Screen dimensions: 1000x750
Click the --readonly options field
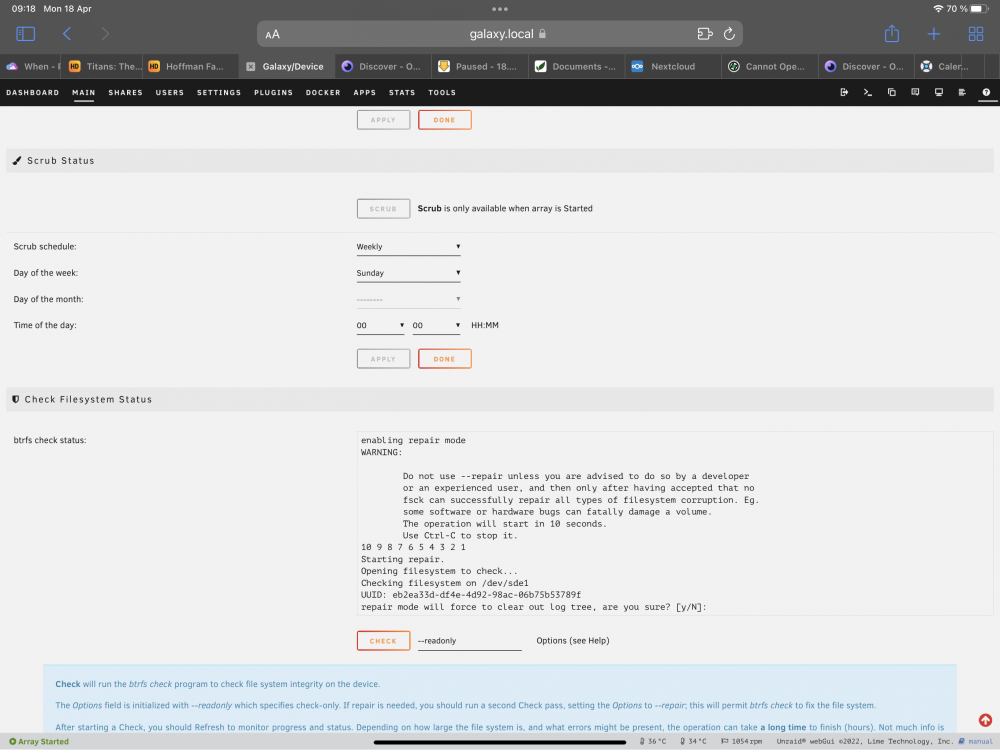[469, 641]
